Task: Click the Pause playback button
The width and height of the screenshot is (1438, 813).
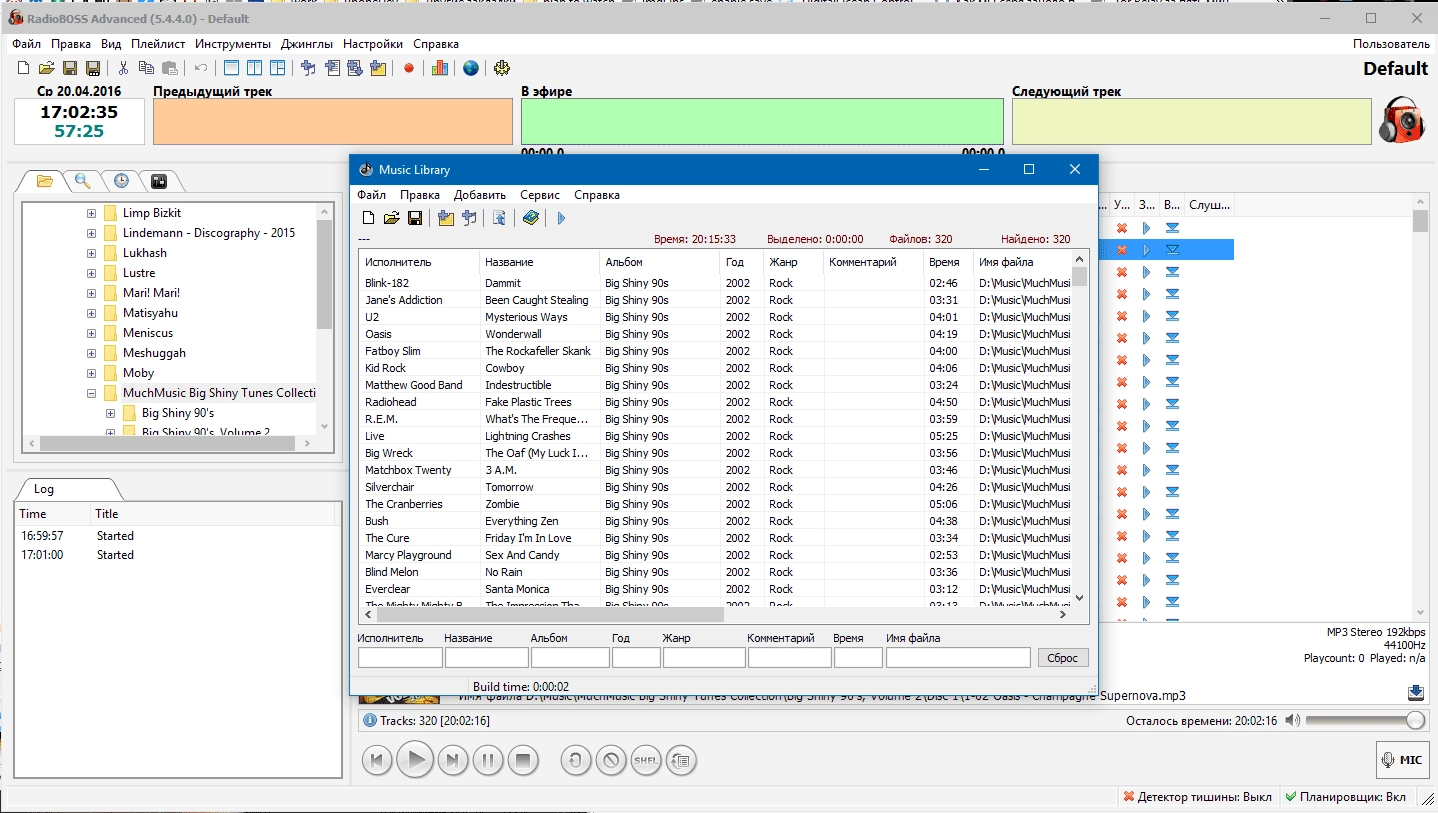Action: (487, 760)
